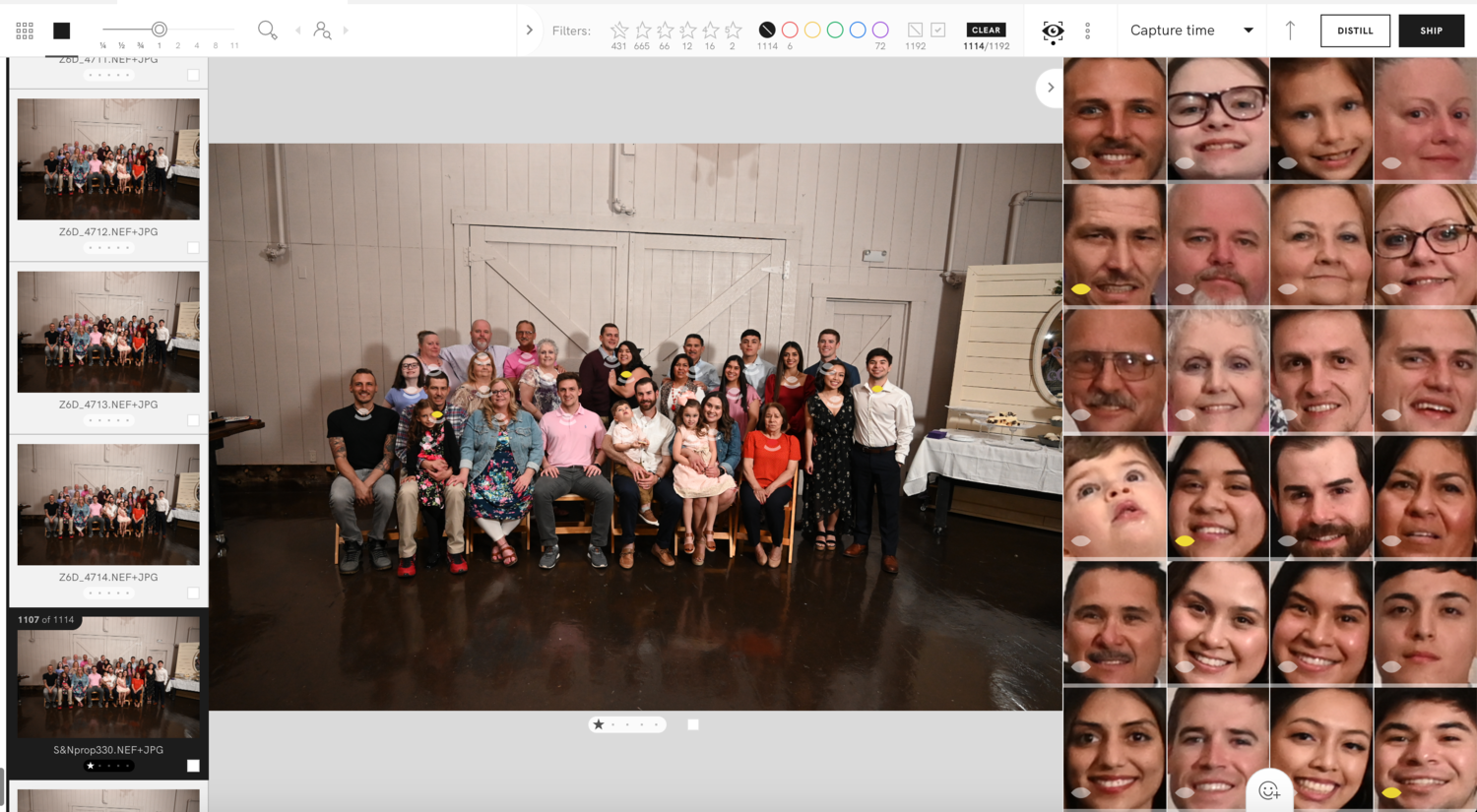Filter by unrated star (431)

pos(619,31)
